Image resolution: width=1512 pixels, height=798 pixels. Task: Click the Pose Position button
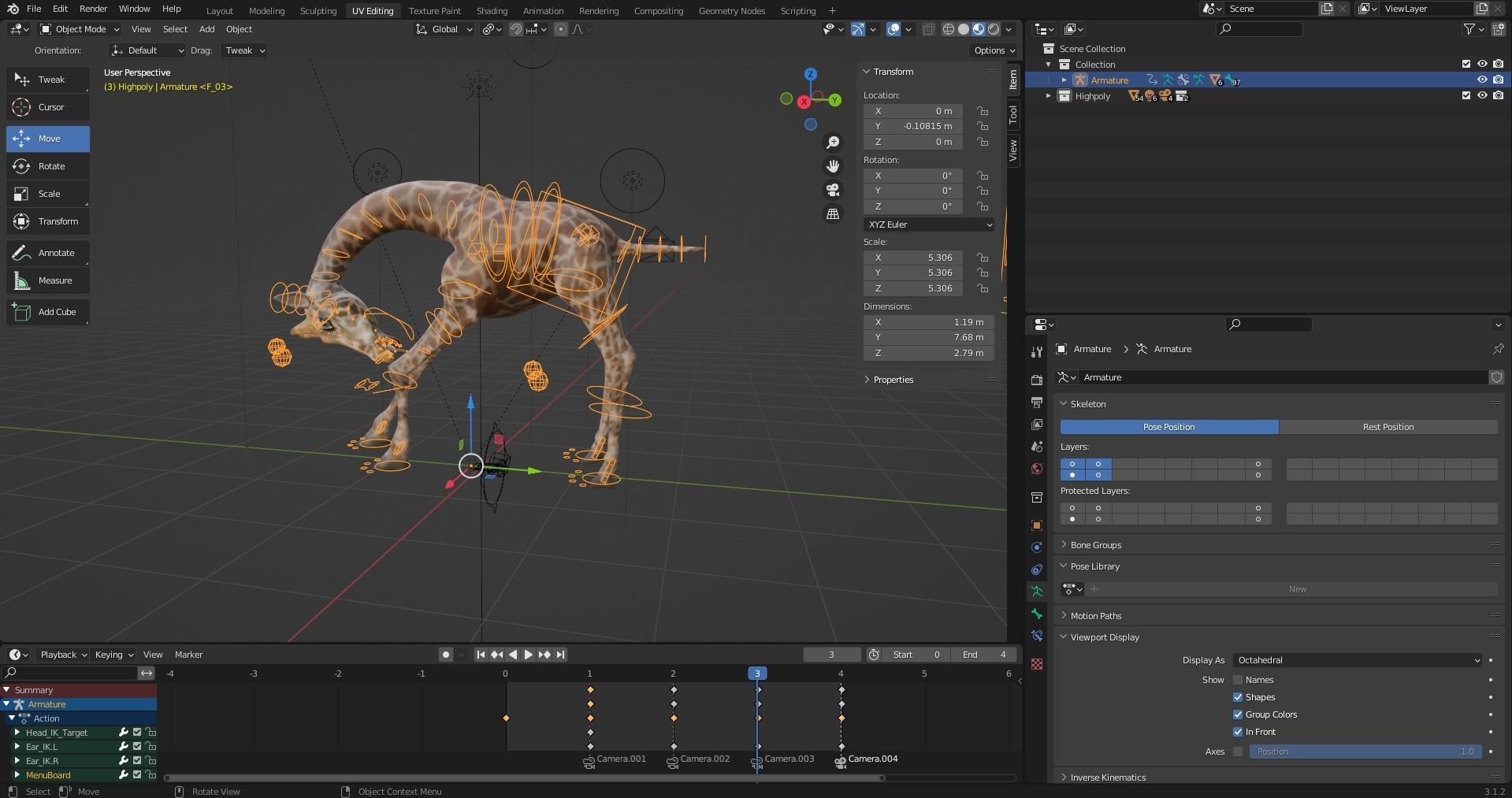point(1169,427)
